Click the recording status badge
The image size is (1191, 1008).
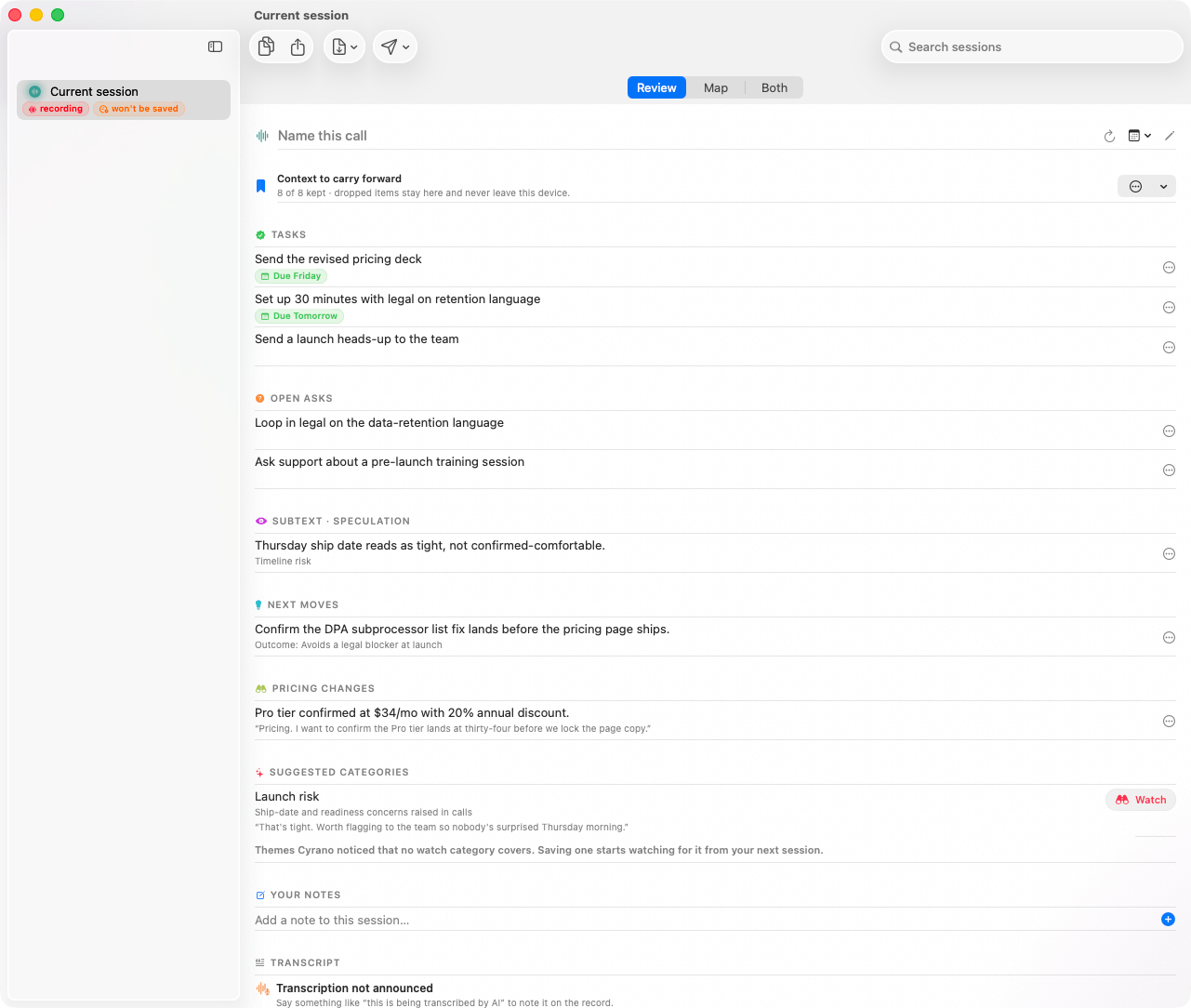tap(56, 109)
